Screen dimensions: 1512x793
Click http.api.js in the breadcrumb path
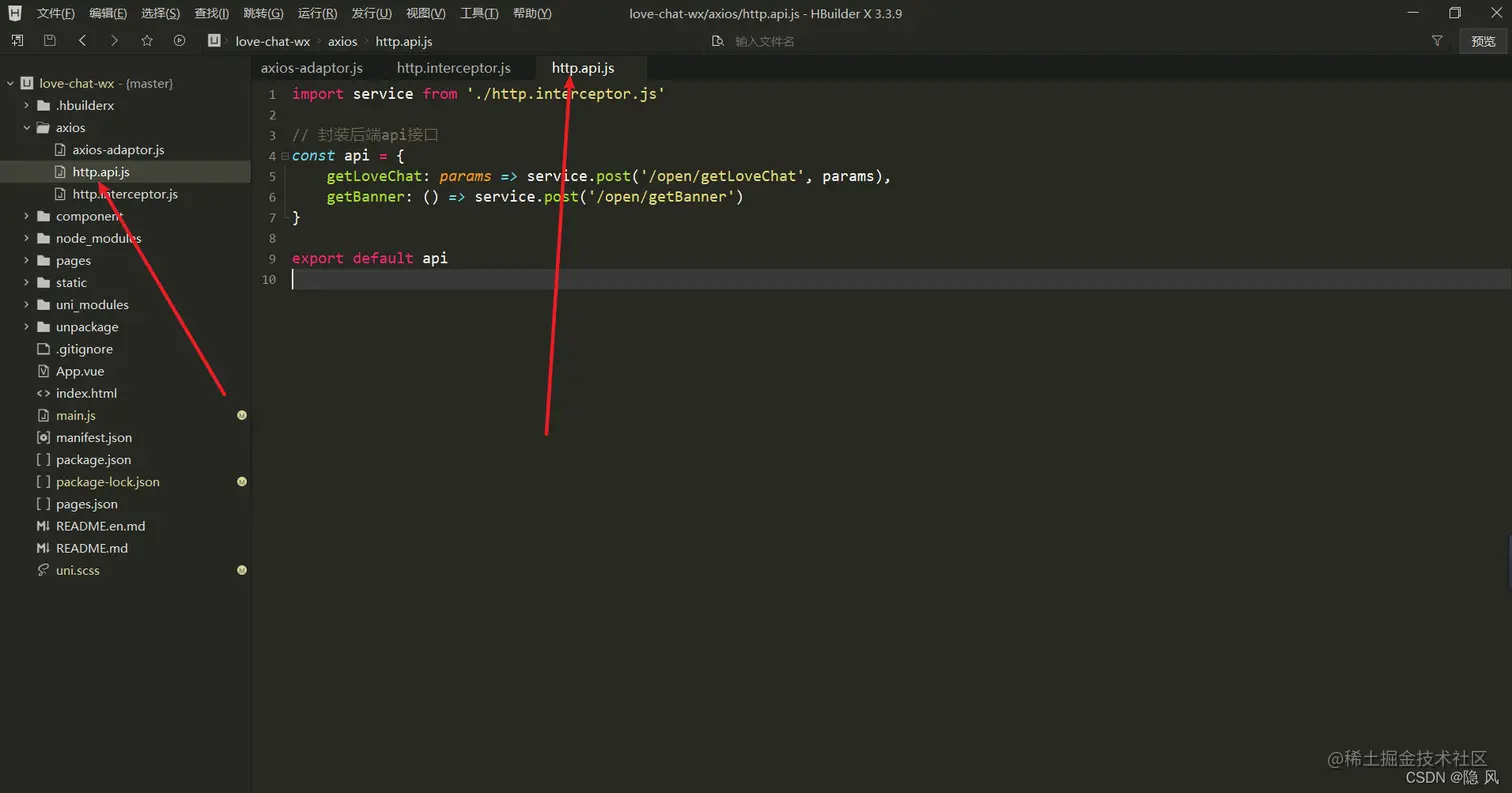(404, 41)
